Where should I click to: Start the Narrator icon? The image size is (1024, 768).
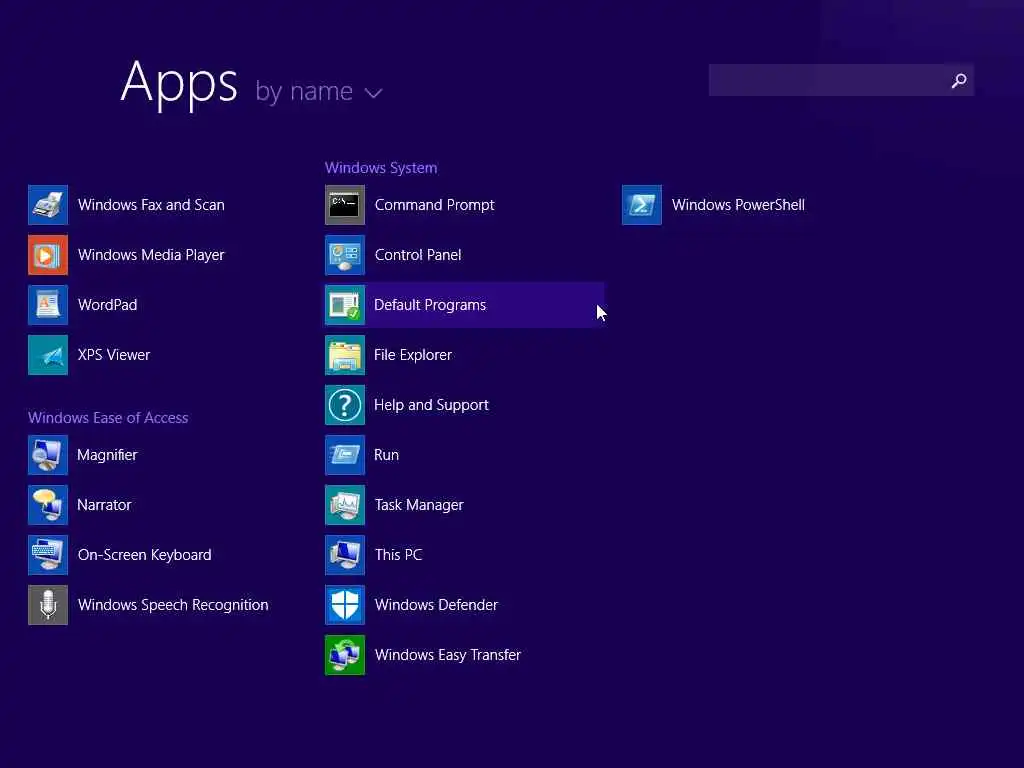[48, 505]
